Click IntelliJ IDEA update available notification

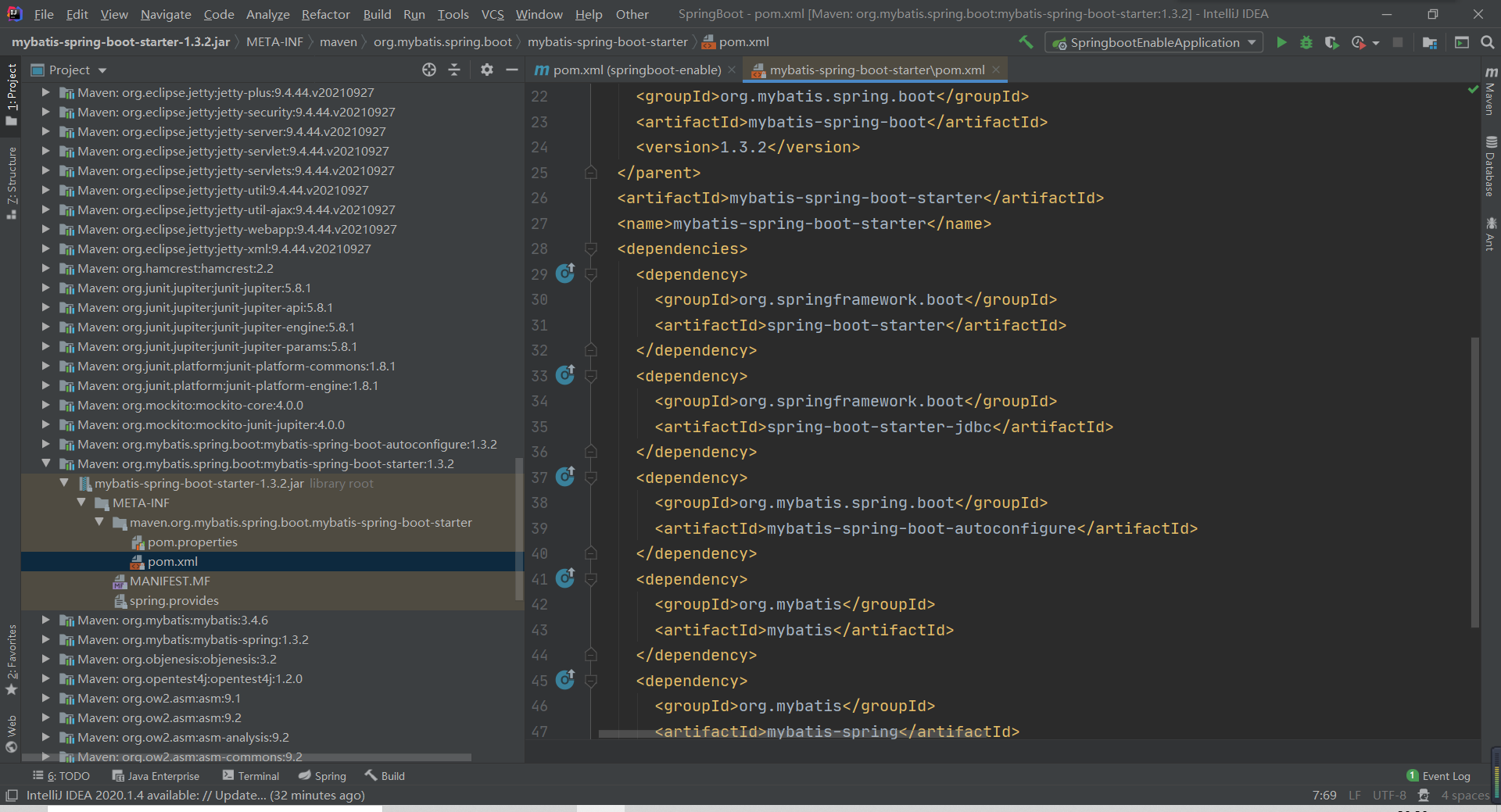[x=195, y=796]
